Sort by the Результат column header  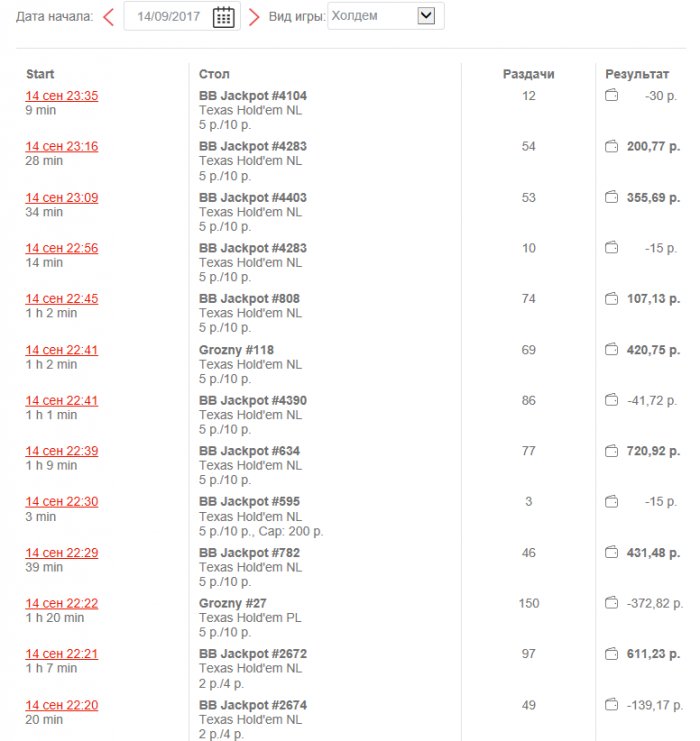click(x=638, y=74)
